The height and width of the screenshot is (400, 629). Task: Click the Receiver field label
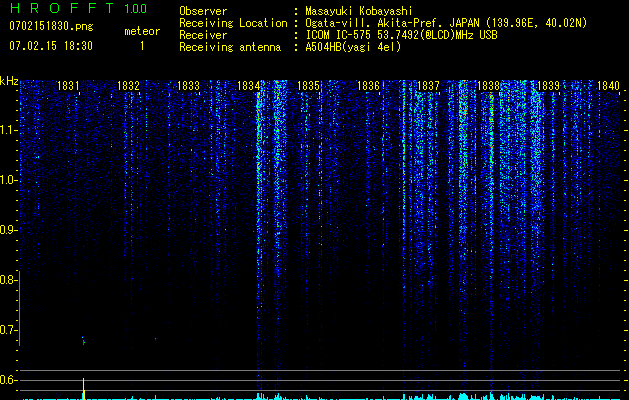click(203, 35)
